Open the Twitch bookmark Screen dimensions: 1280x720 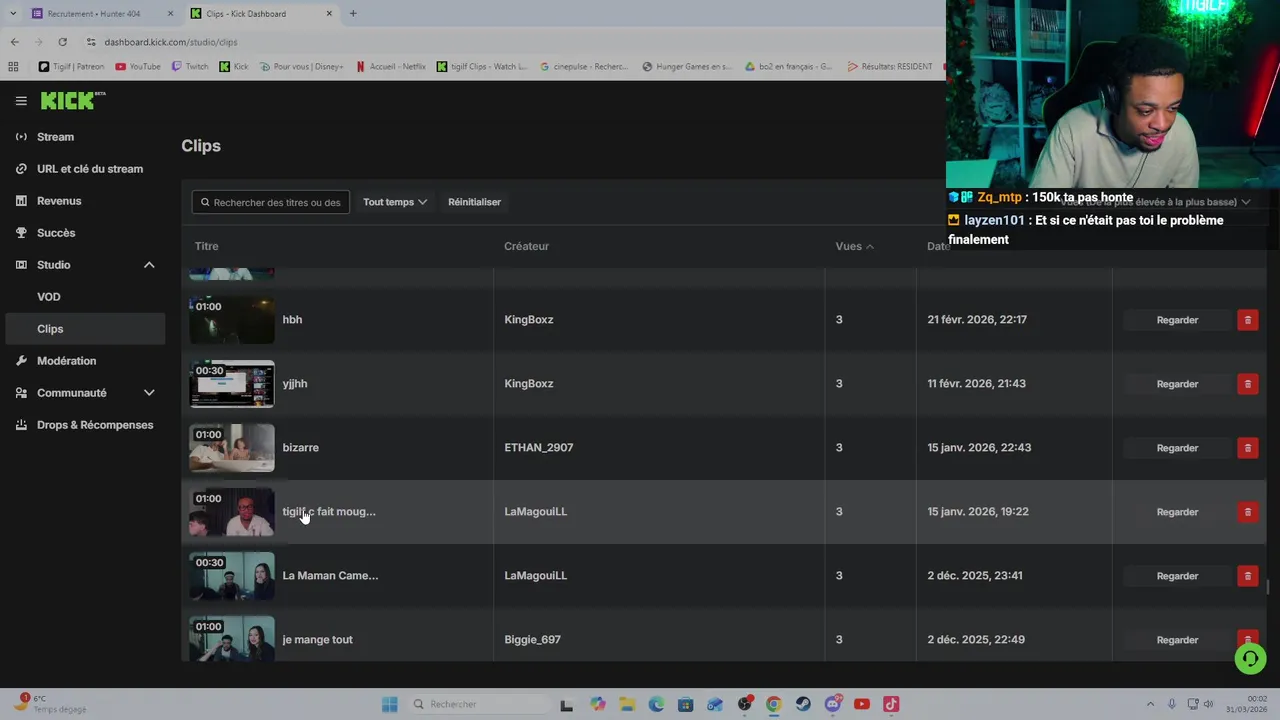click(x=190, y=67)
